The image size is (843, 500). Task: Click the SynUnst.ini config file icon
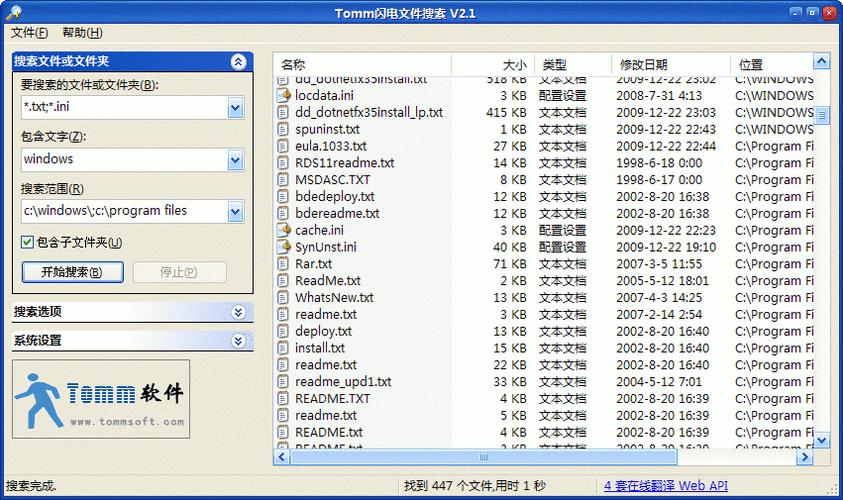click(283, 247)
